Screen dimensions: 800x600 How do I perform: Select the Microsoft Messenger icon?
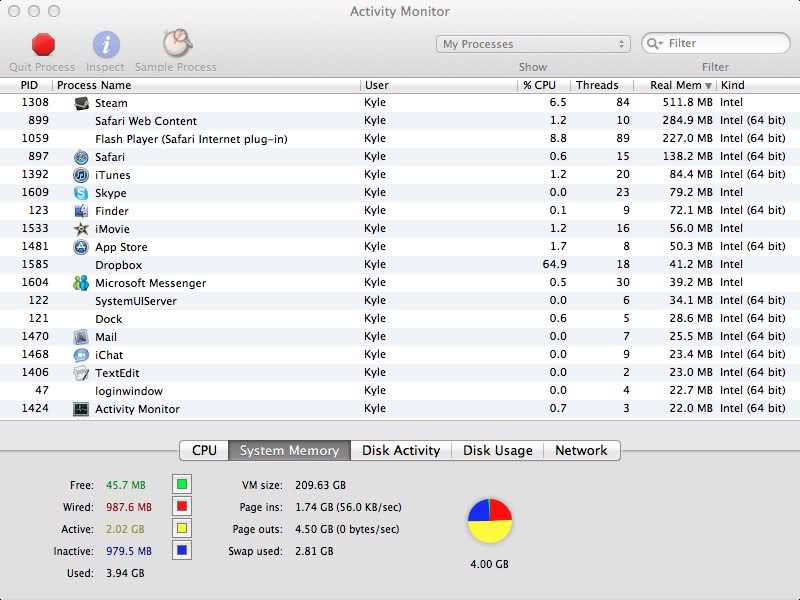[81, 283]
